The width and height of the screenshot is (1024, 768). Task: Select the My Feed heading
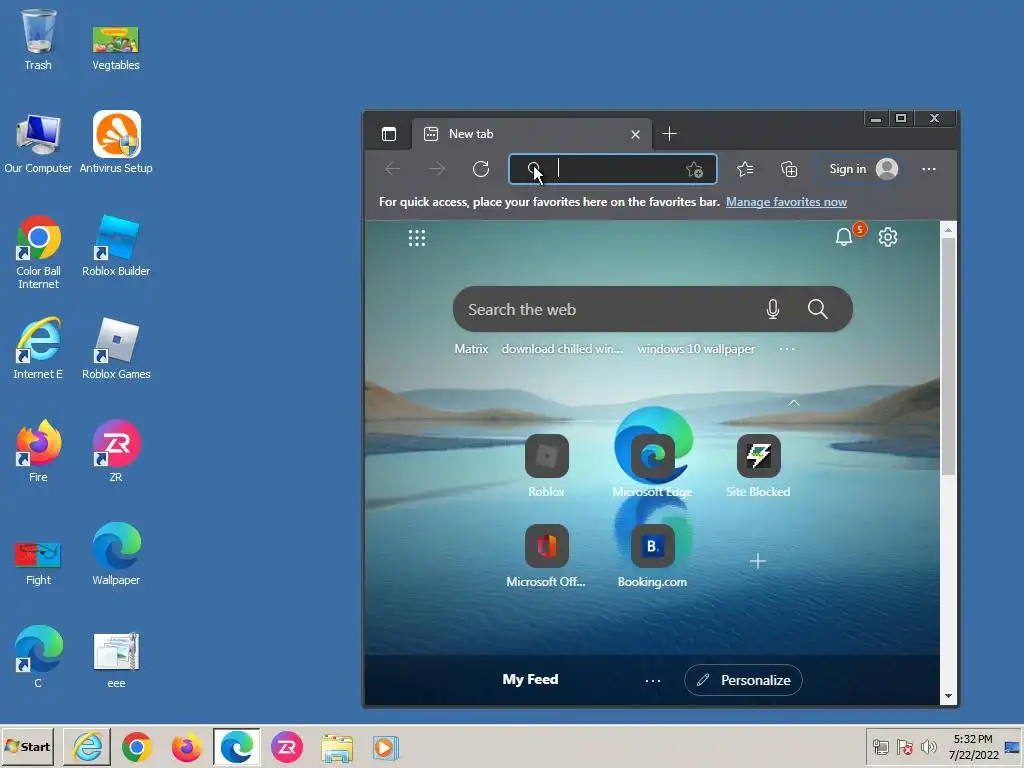pyautogui.click(x=530, y=679)
